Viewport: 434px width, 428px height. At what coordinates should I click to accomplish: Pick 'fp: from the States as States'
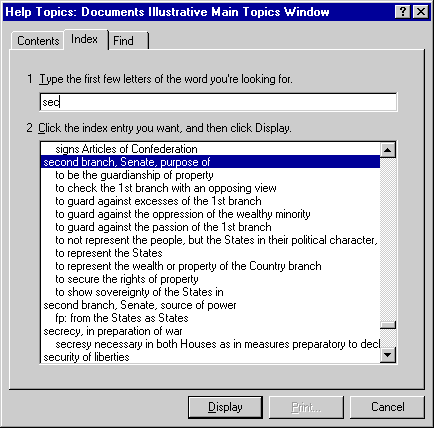tap(122, 318)
